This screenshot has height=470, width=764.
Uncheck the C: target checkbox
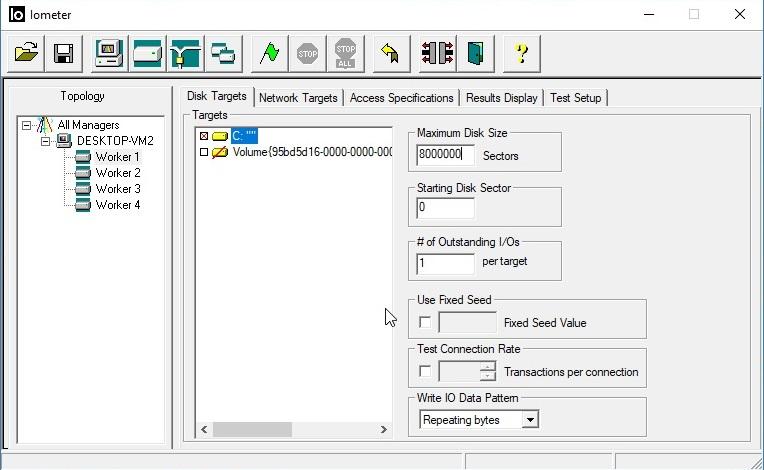[204, 136]
